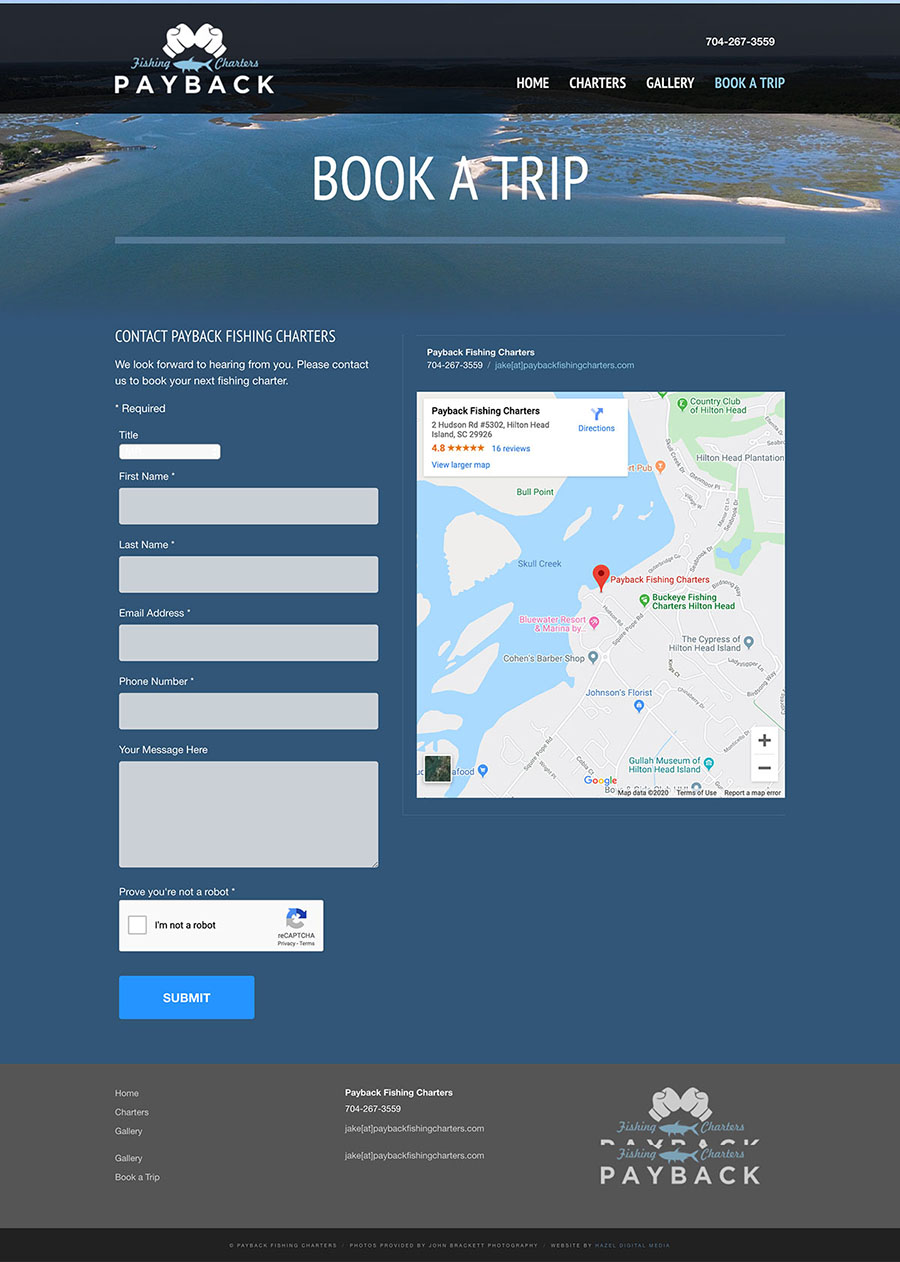The height and width of the screenshot is (1262, 900).
Task: Focus the Phone Number input field
Action: (x=248, y=711)
